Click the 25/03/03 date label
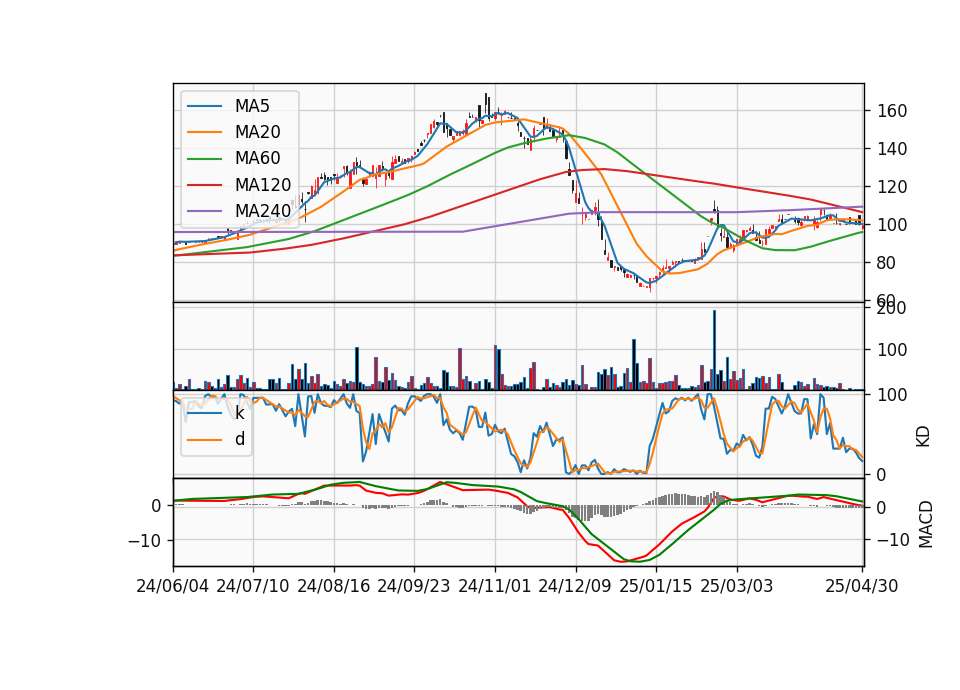 (737, 586)
